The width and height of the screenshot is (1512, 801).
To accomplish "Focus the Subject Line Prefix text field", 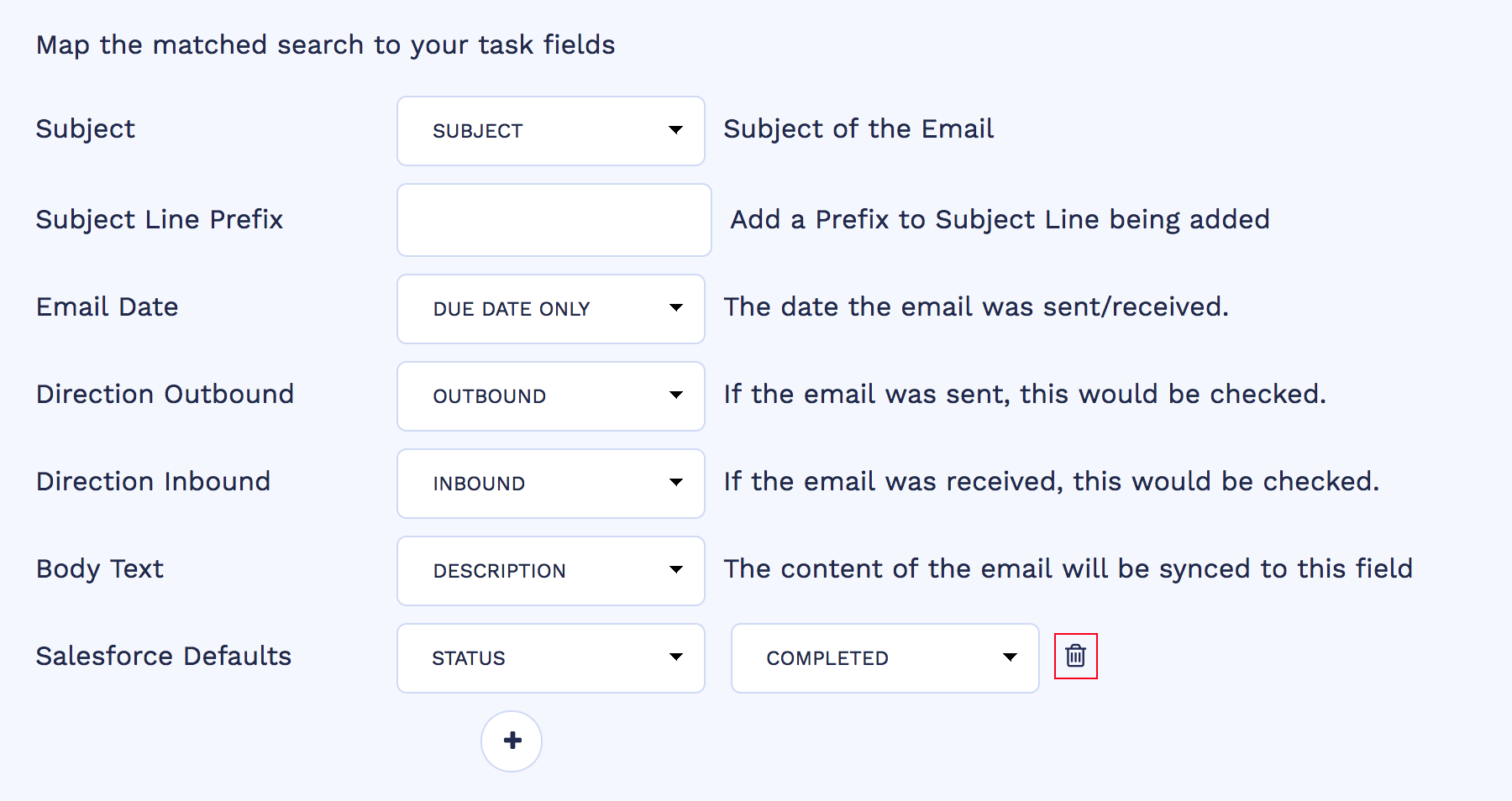I will (554, 220).
